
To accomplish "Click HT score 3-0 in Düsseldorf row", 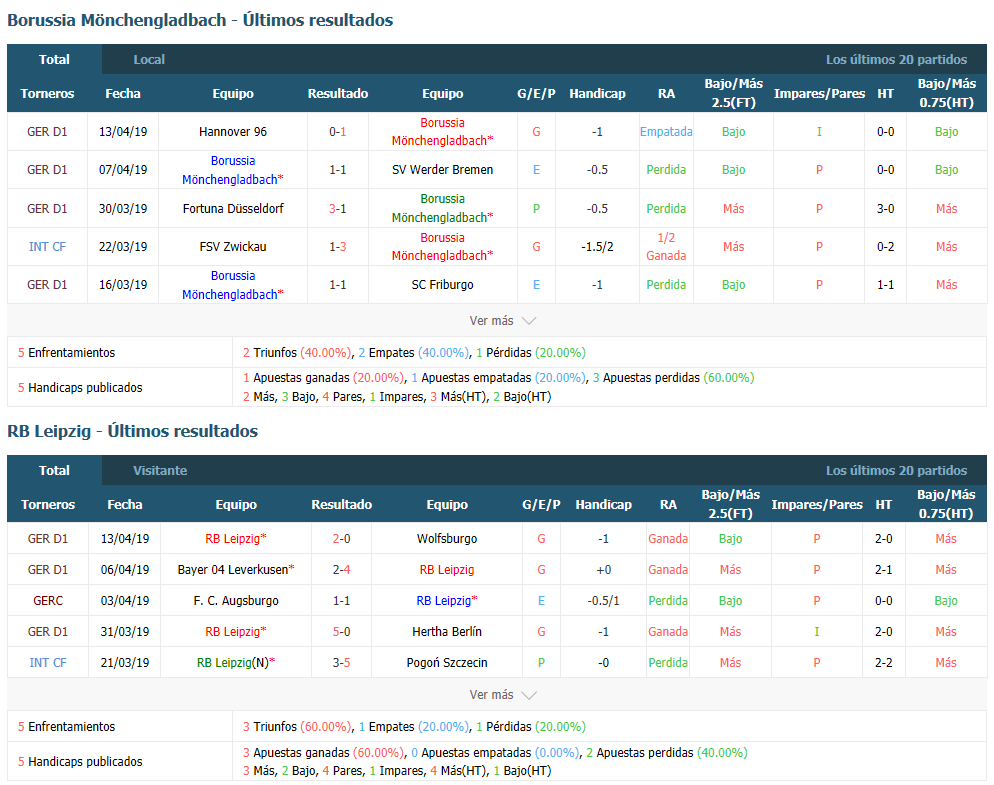I will [x=886, y=209].
